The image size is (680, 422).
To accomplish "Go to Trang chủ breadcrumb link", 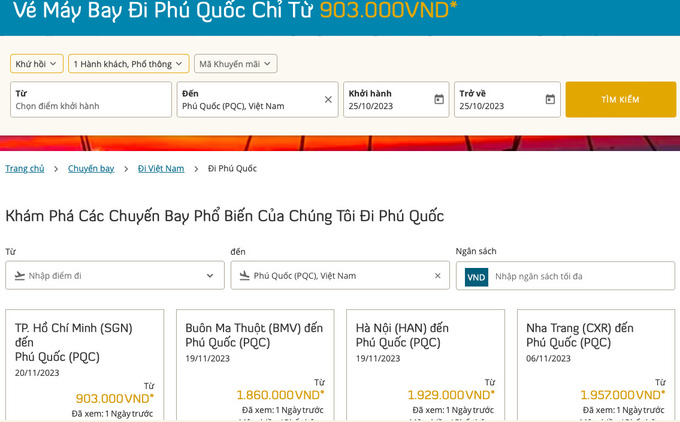I will click(25, 168).
